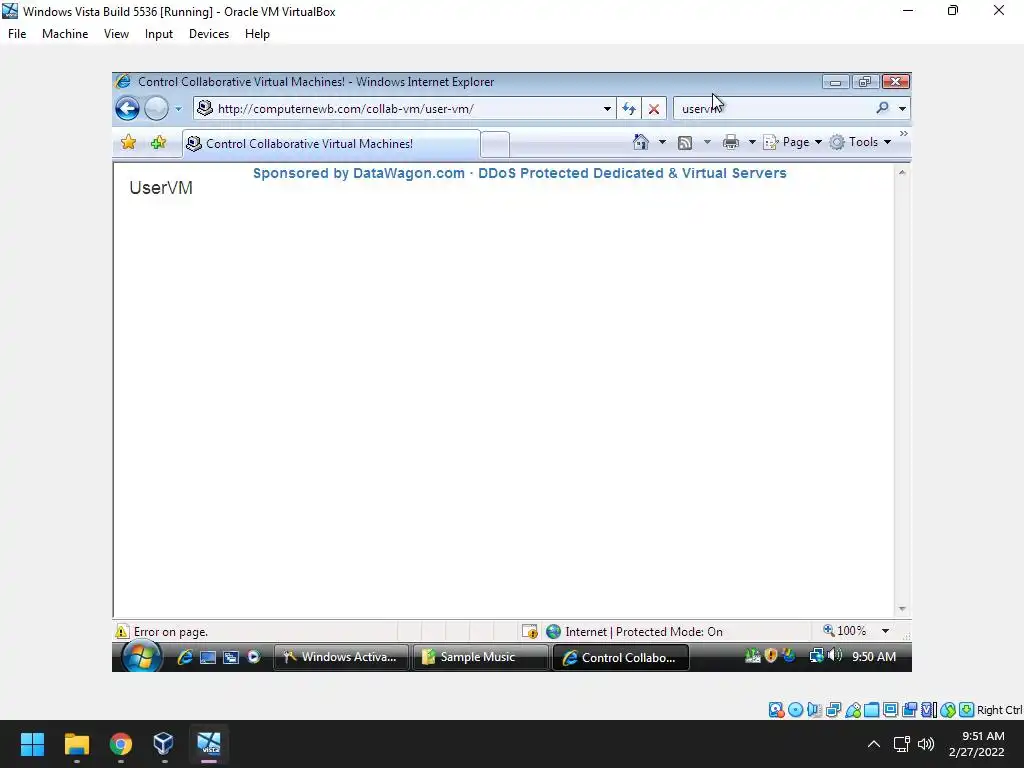Screen dimensions: 1024x768
Task: Click VirtualBox network adapter indicator icon
Action: tap(833, 710)
